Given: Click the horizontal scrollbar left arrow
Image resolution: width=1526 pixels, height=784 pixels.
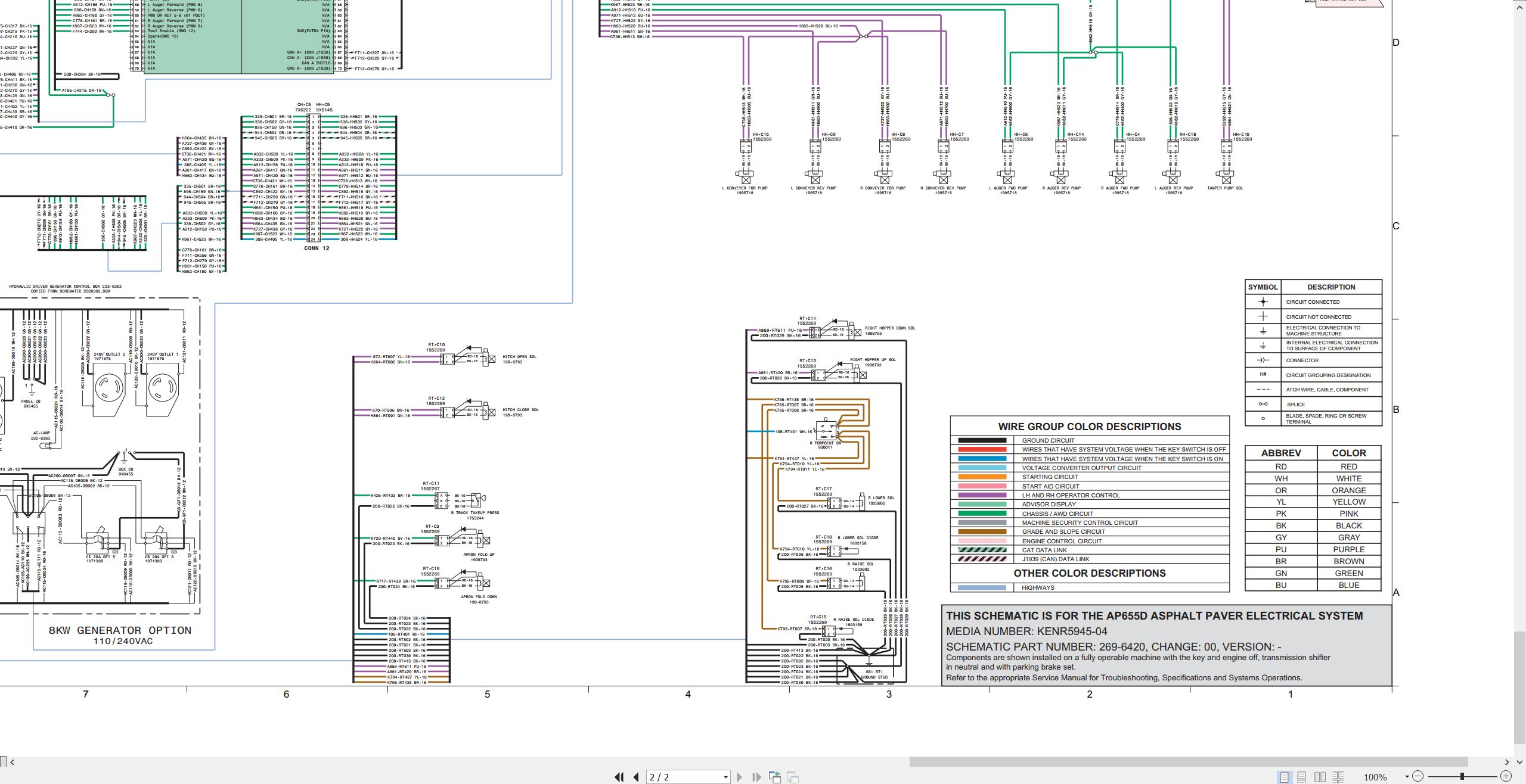Looking at the screenshot, I should click(13, 761).
